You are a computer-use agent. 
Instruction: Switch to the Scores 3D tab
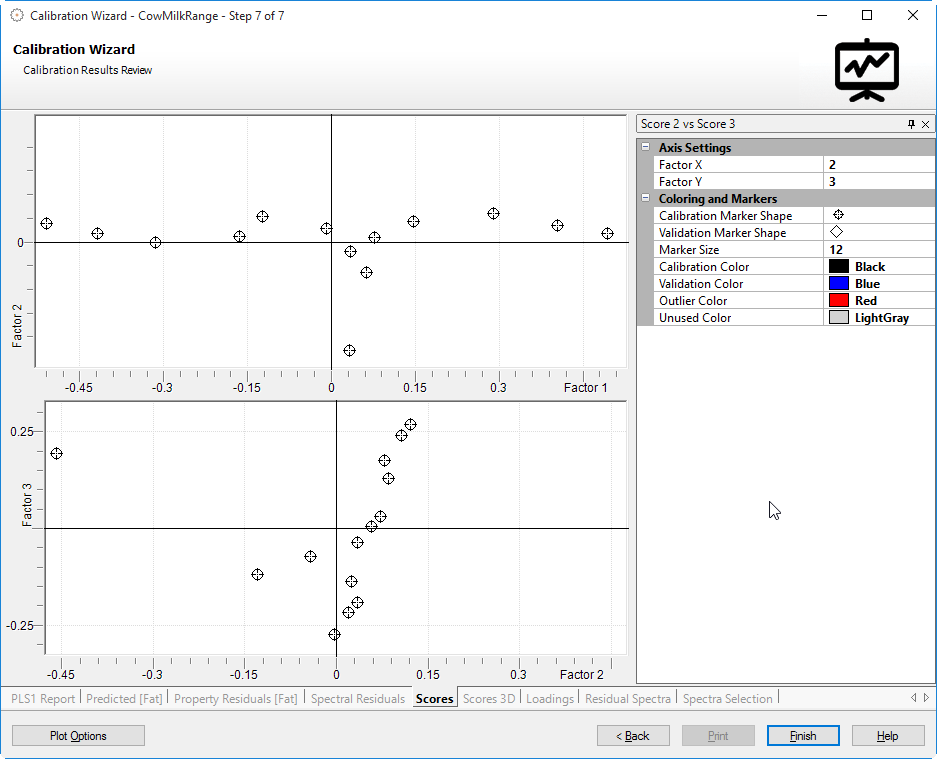pos(488,699)
